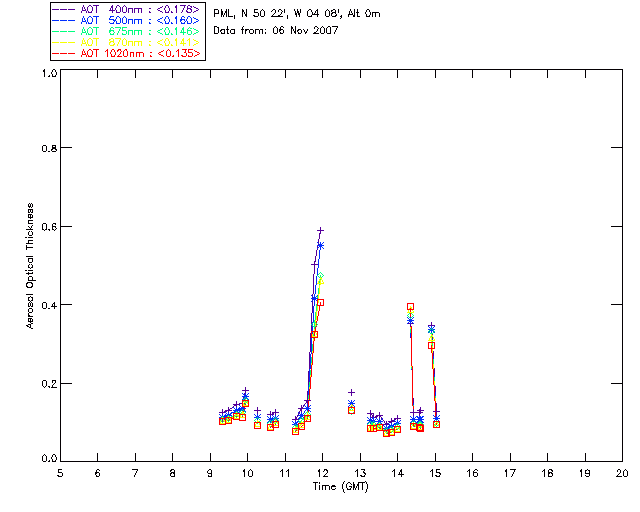
Task: Click the x-axis label 13
Action: tap(360, 473)
